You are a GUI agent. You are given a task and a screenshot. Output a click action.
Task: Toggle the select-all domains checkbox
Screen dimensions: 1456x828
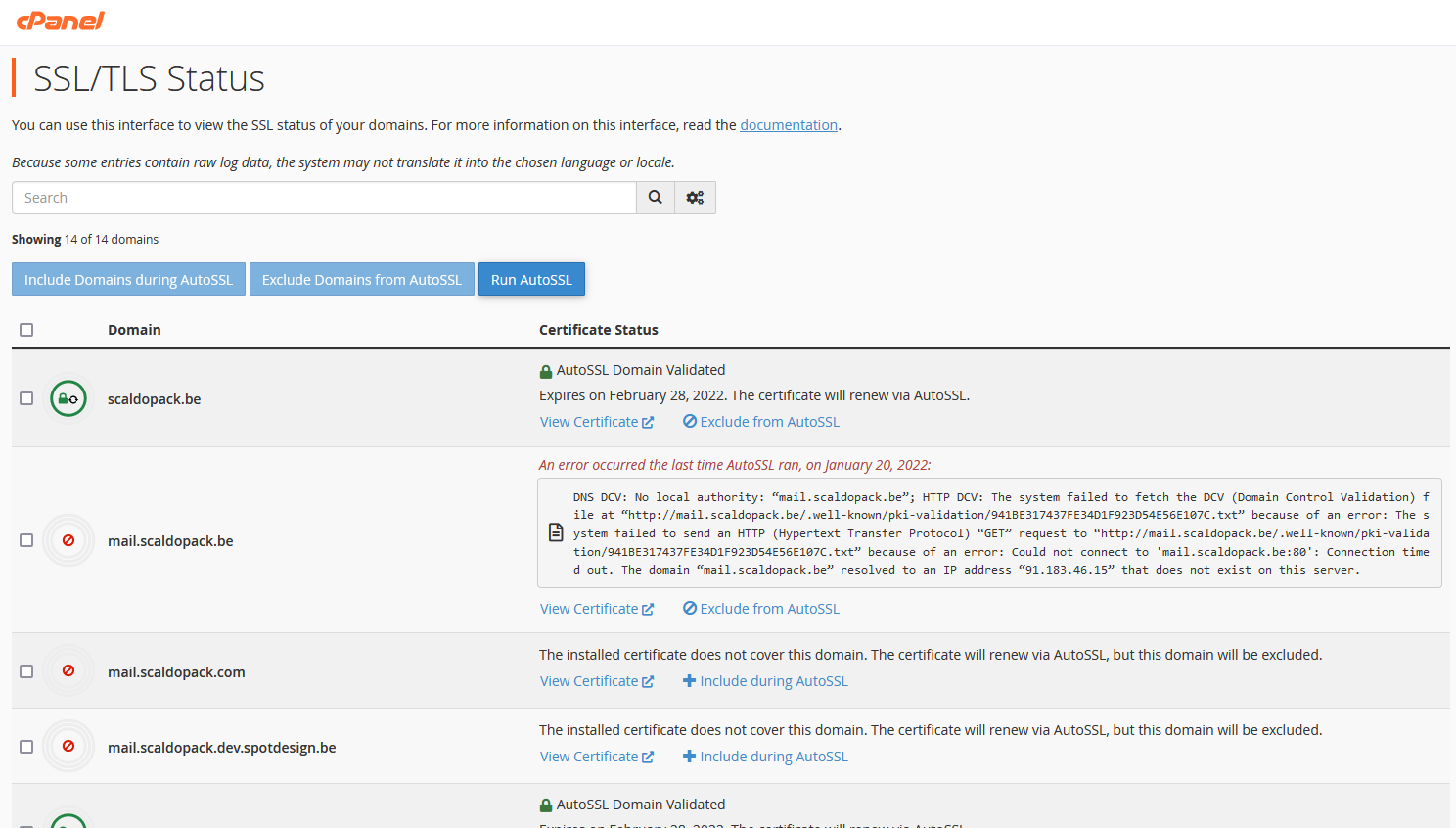coord(26,330)
